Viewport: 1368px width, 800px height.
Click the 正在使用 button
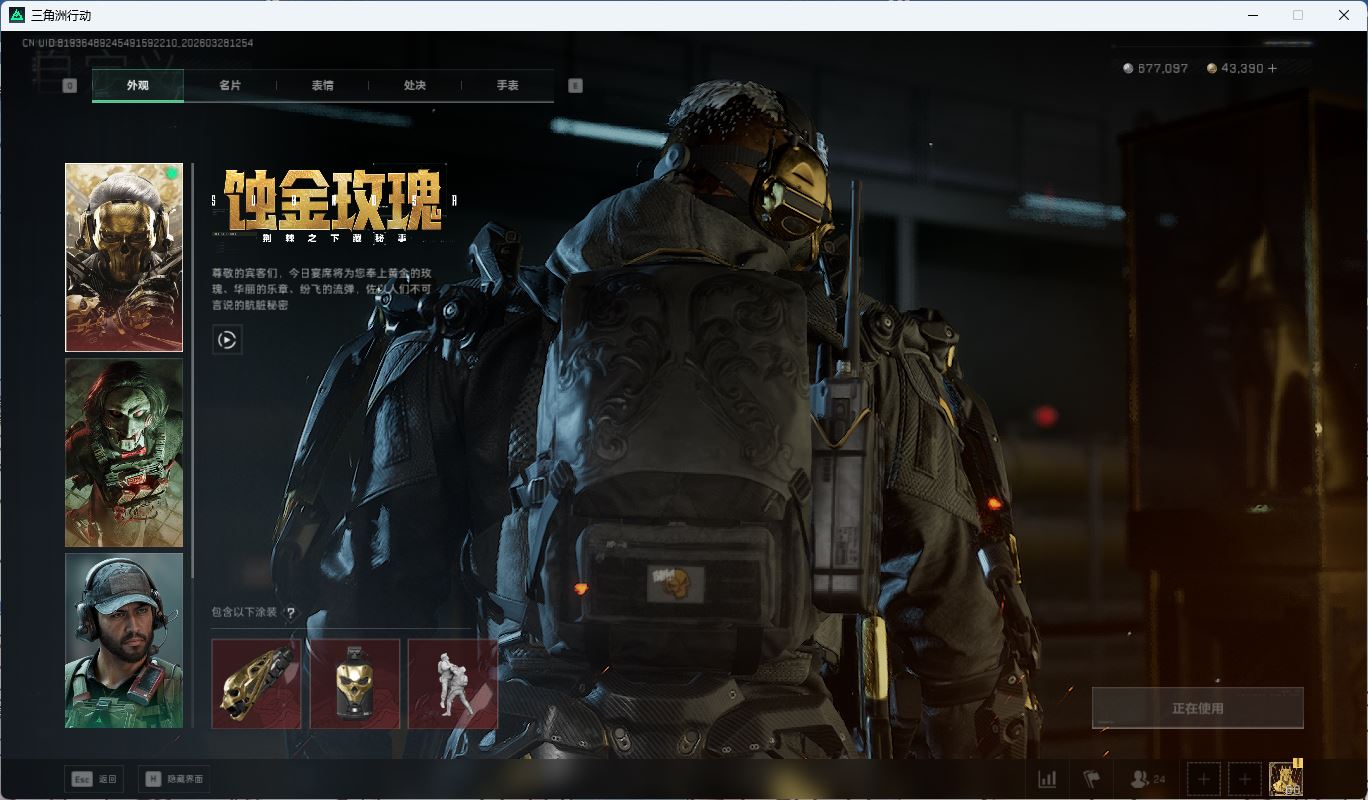point(1197,708)
